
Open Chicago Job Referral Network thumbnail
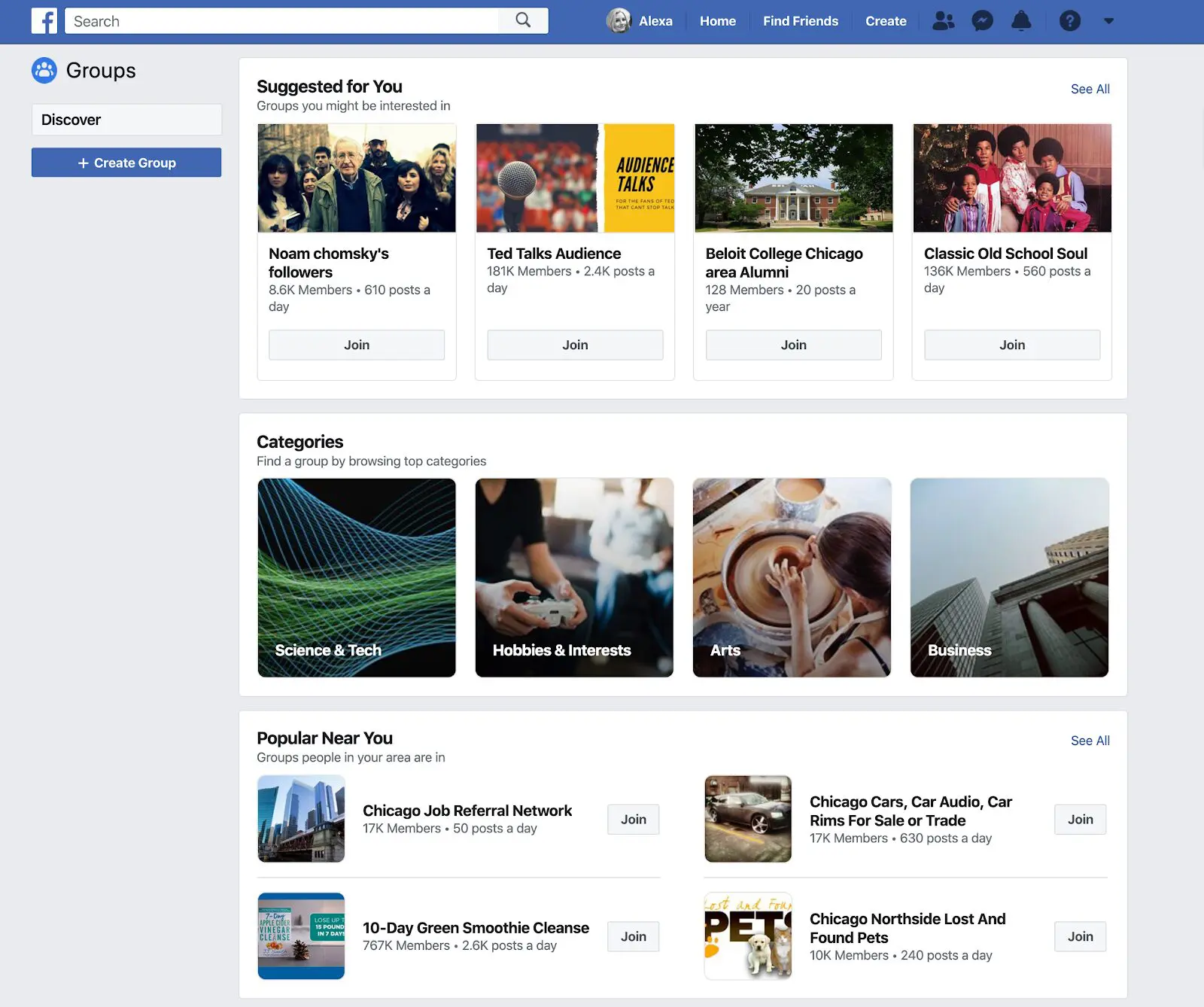(x=301, y=819)
